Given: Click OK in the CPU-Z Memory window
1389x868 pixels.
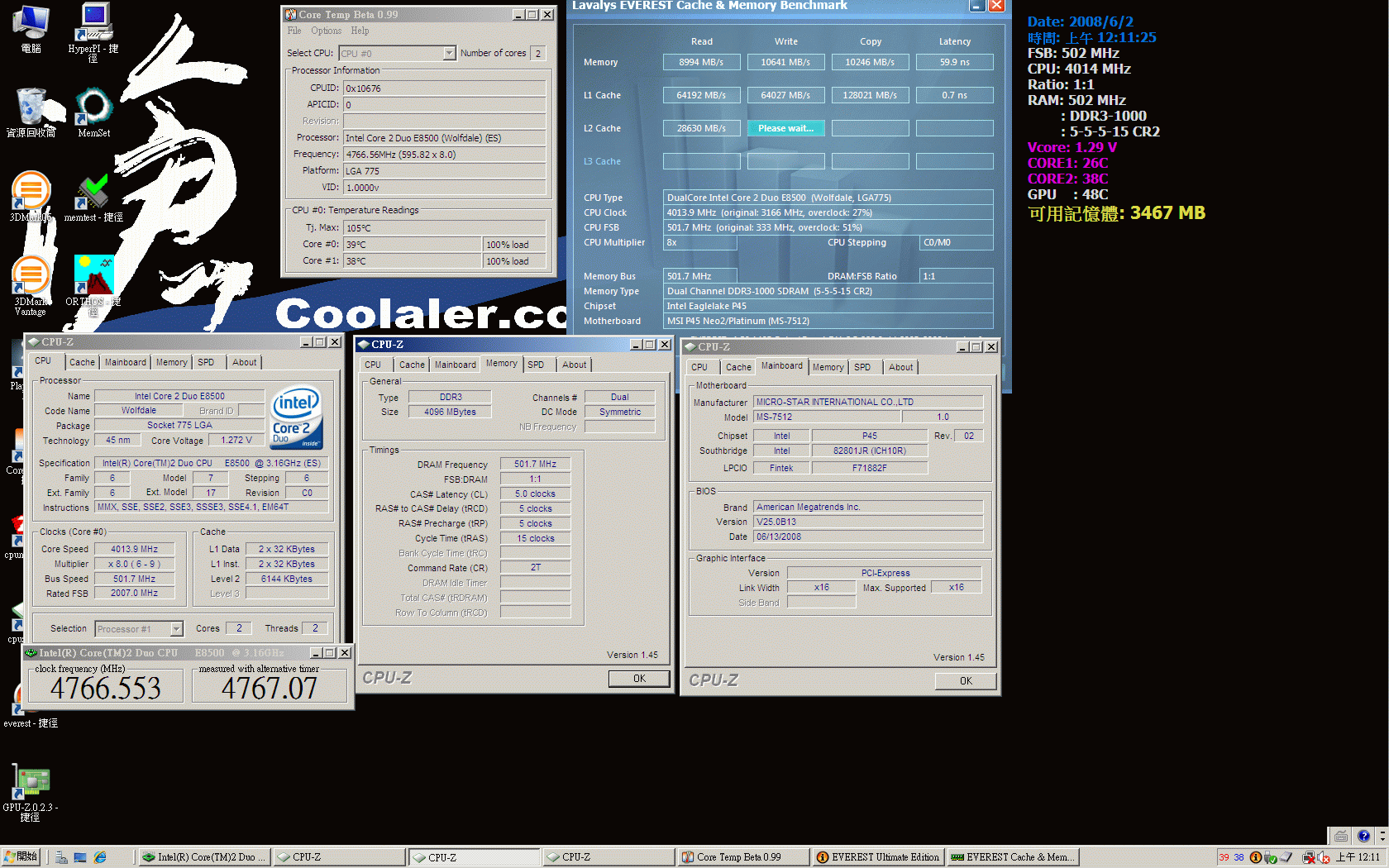Looking at the screenshot, I should click(639, 679).
